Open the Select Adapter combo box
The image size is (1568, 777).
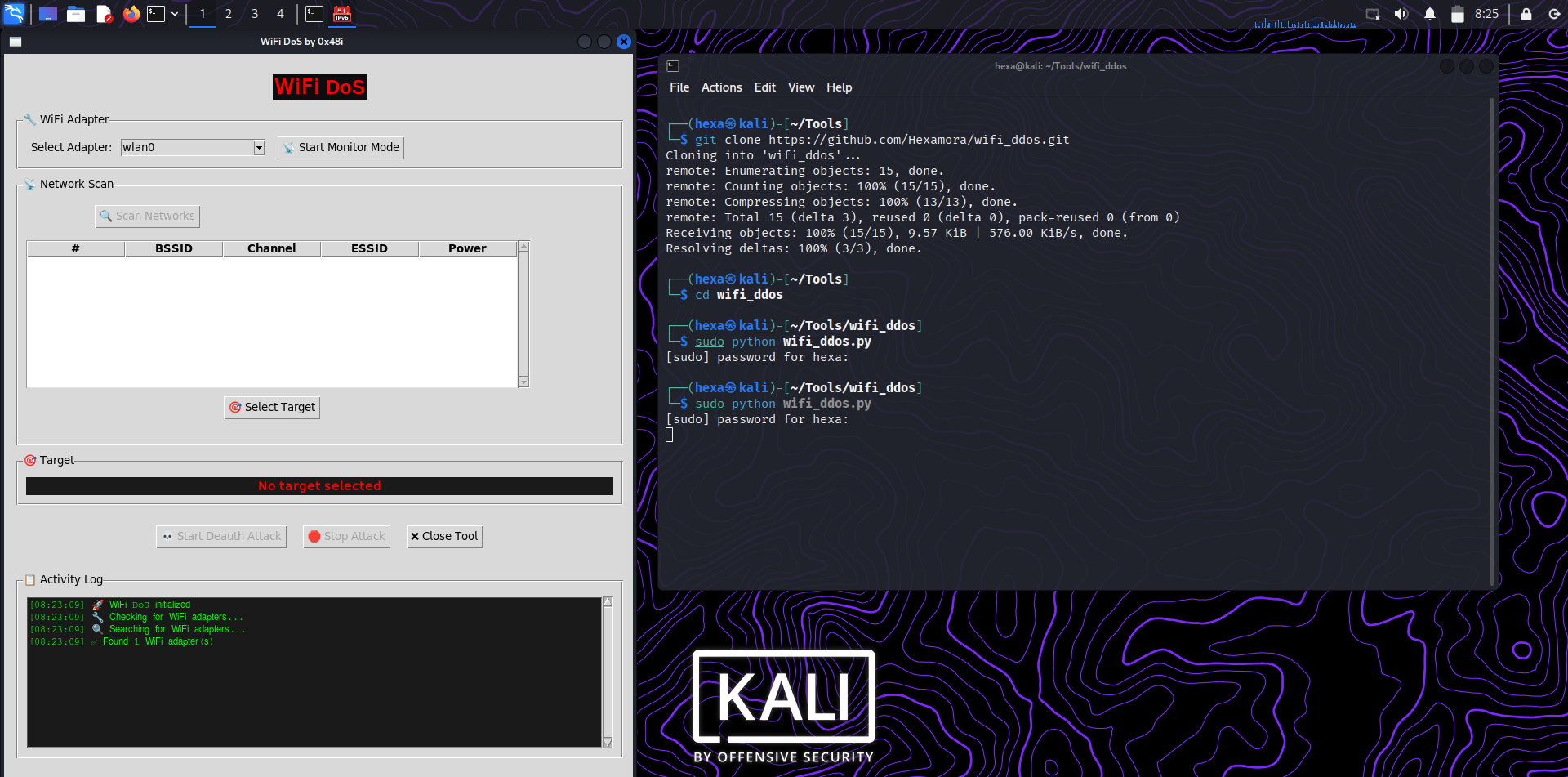(193, 147)
